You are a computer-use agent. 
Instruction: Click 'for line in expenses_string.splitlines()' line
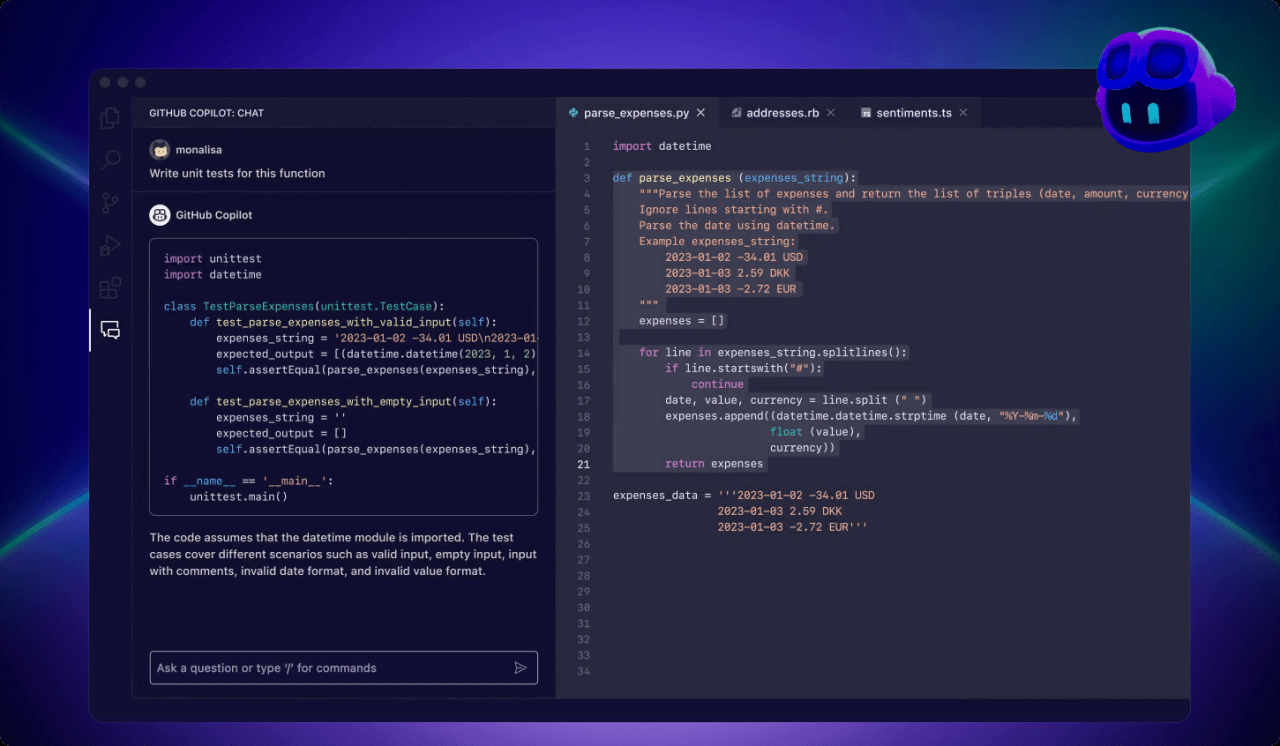click(x=773, y=353)
